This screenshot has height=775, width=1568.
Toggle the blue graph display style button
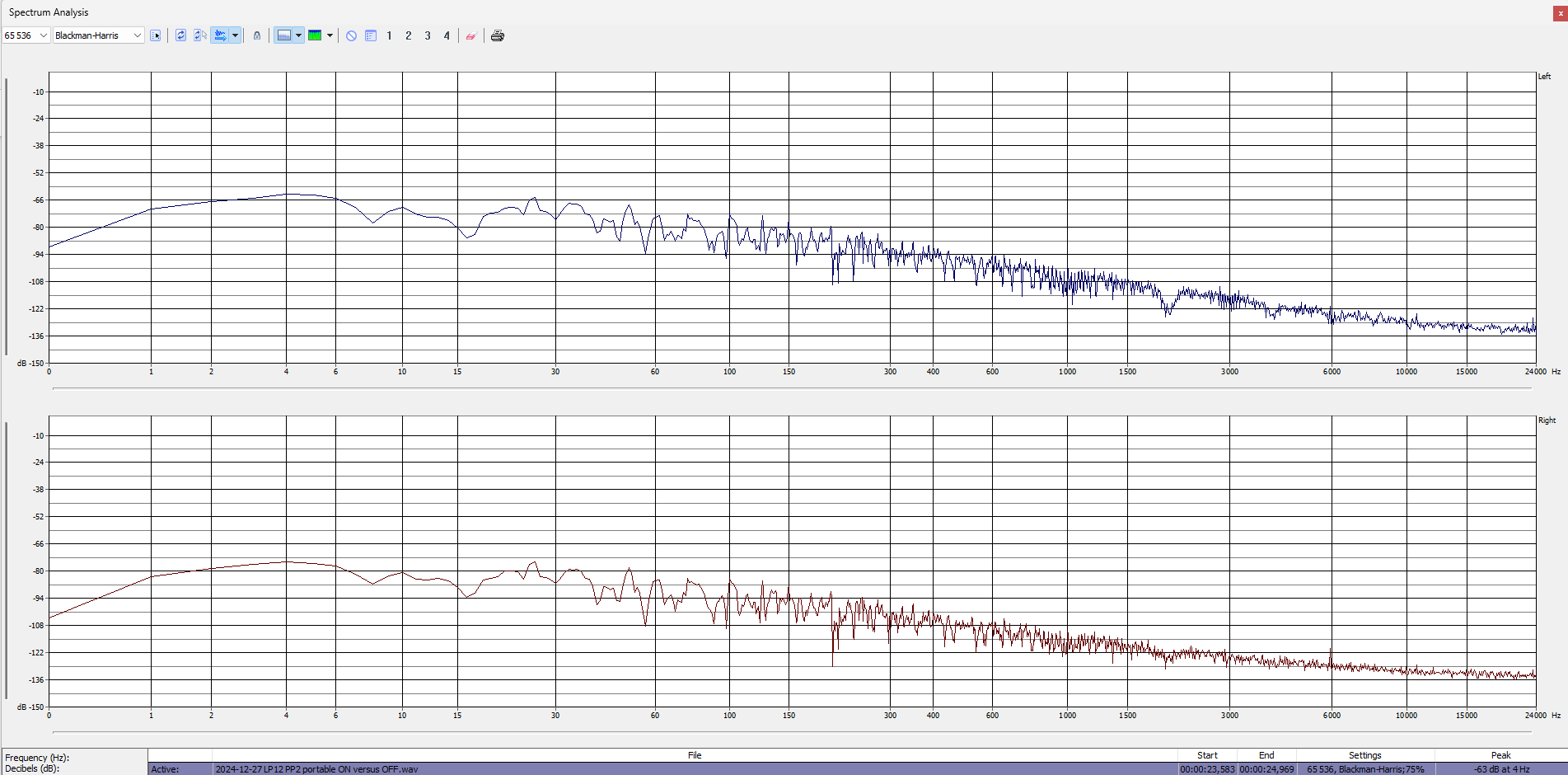[x=283, y=35]
